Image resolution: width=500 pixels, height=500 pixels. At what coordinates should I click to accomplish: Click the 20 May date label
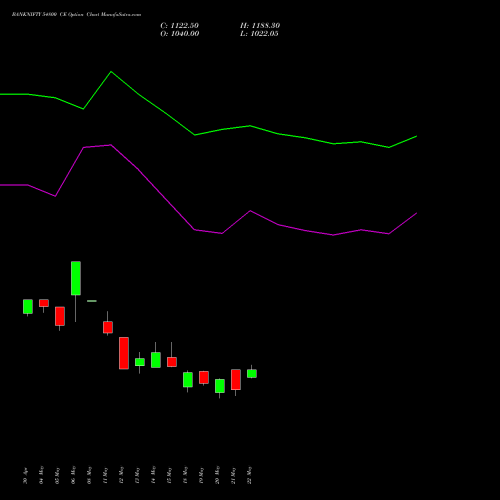(218, 475)
